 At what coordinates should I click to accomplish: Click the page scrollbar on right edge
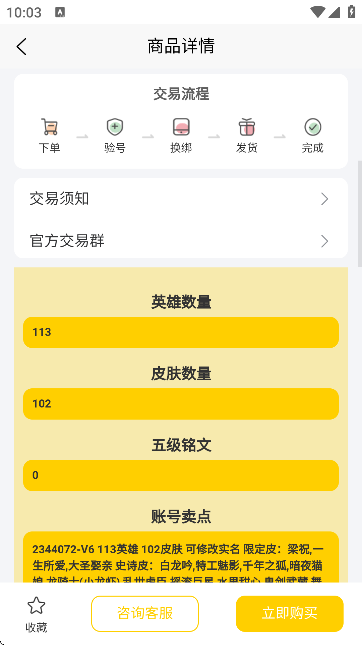(x=360, y=214)
